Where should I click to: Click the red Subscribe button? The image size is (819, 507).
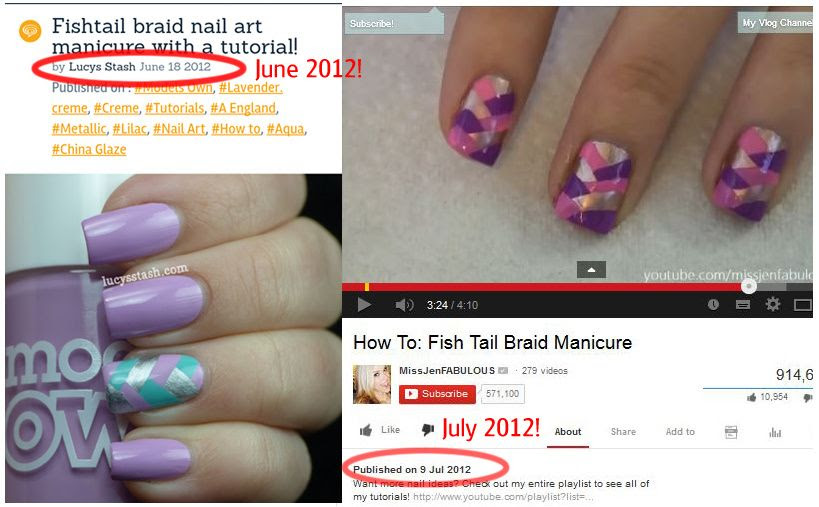437,394
